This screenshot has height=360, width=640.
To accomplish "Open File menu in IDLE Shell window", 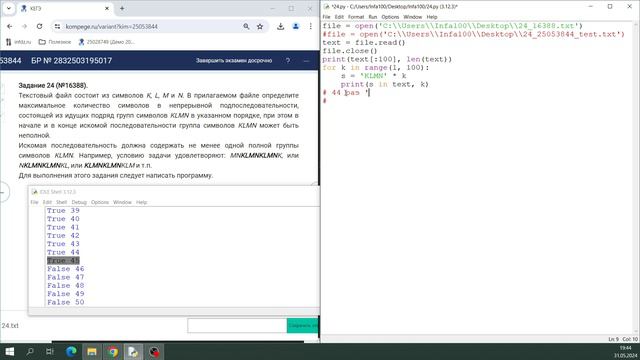I will (35, 202).
